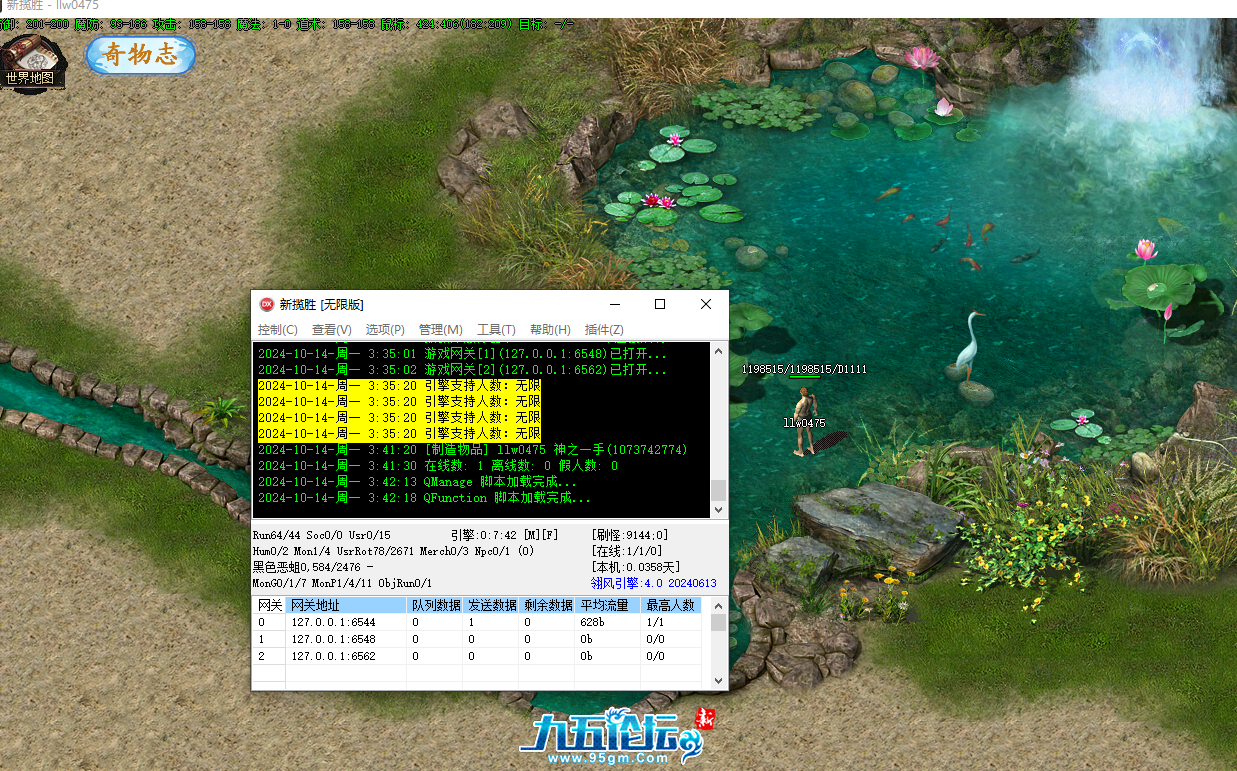Click the gateway table scroll-down arrow
Image resolution: width=1237 pixels, height=771 pixels.
coord(718,680)
